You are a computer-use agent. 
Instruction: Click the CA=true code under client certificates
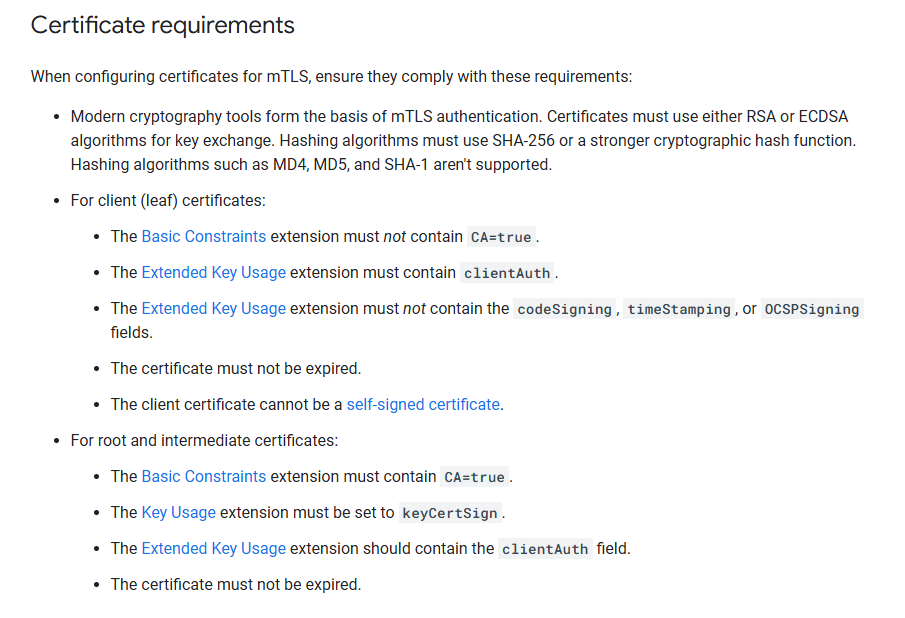pyautogui.click(x=501, y=237)
